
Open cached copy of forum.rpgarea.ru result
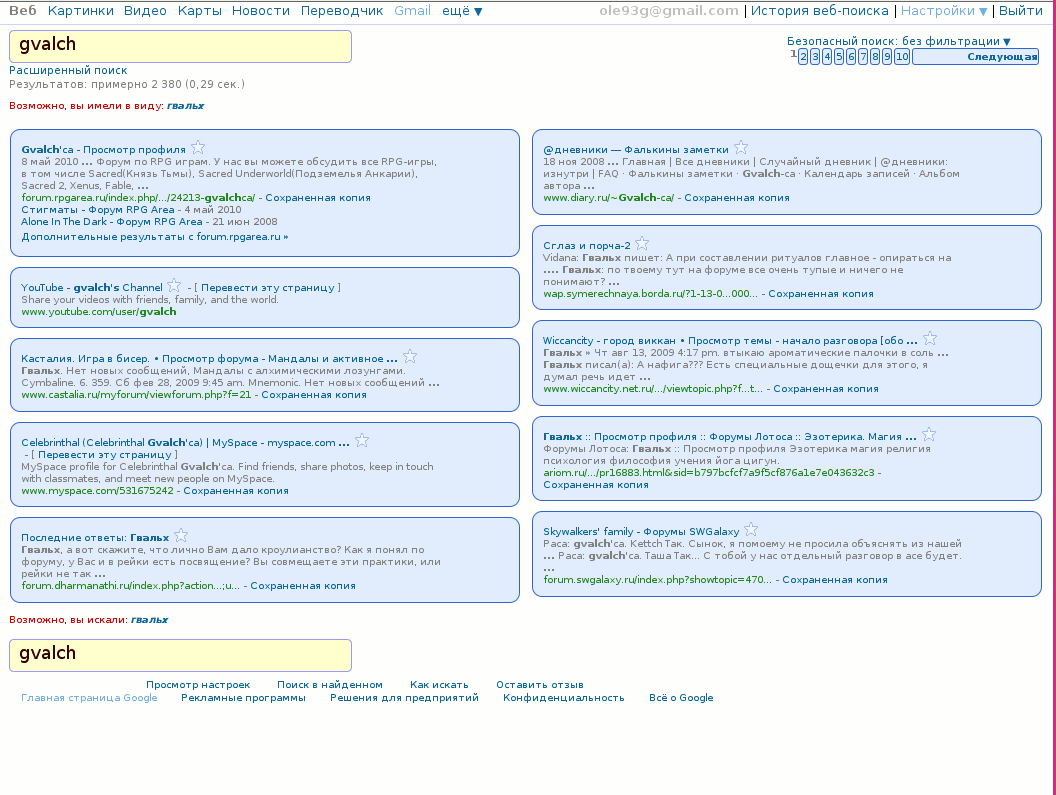click(318, 198)
